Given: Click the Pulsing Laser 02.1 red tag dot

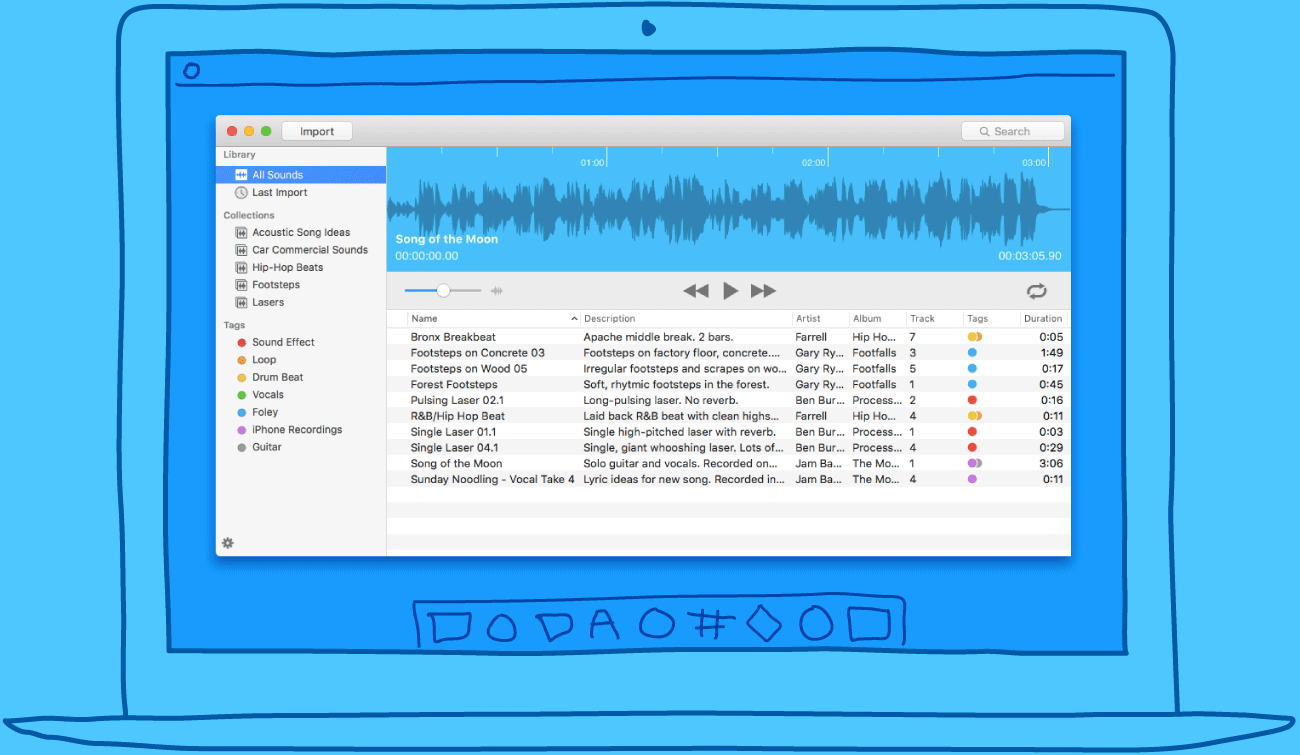Looking at the screenshot, I should [x=972, y=400].
